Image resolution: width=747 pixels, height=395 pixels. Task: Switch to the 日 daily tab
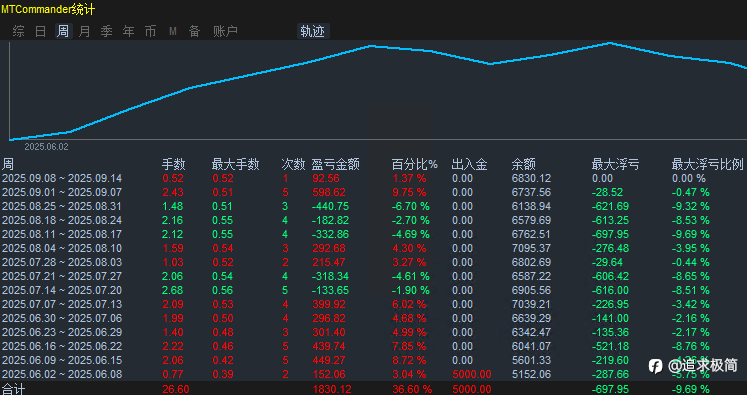pyautogui.click(x=40, y=31)
